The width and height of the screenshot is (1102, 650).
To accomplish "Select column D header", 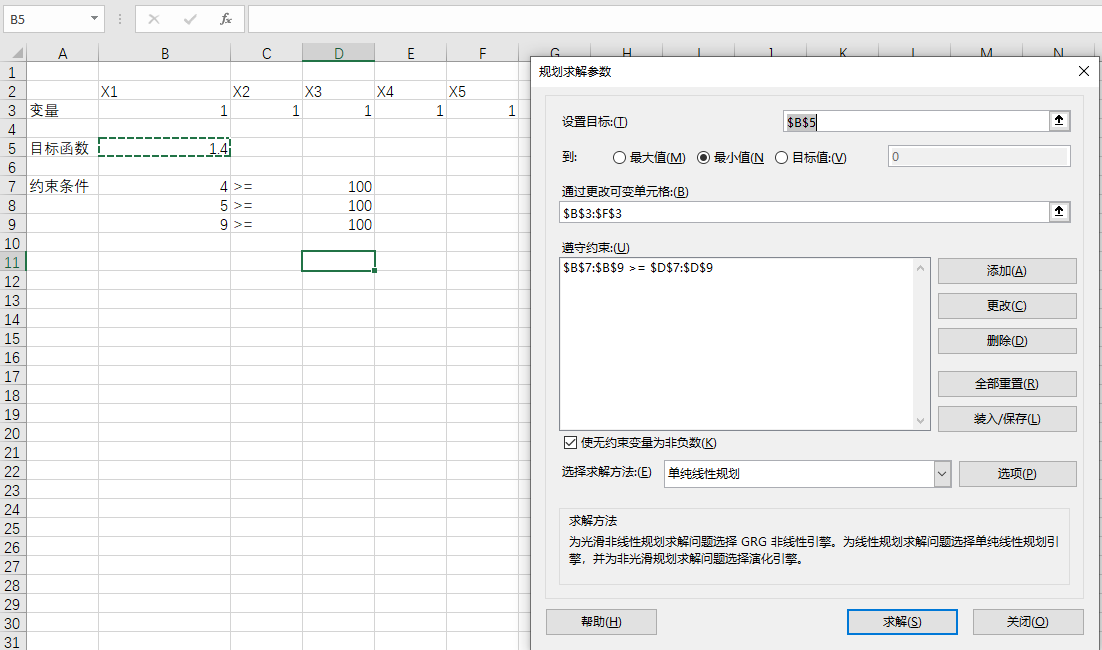I will (x=338, y=54).
